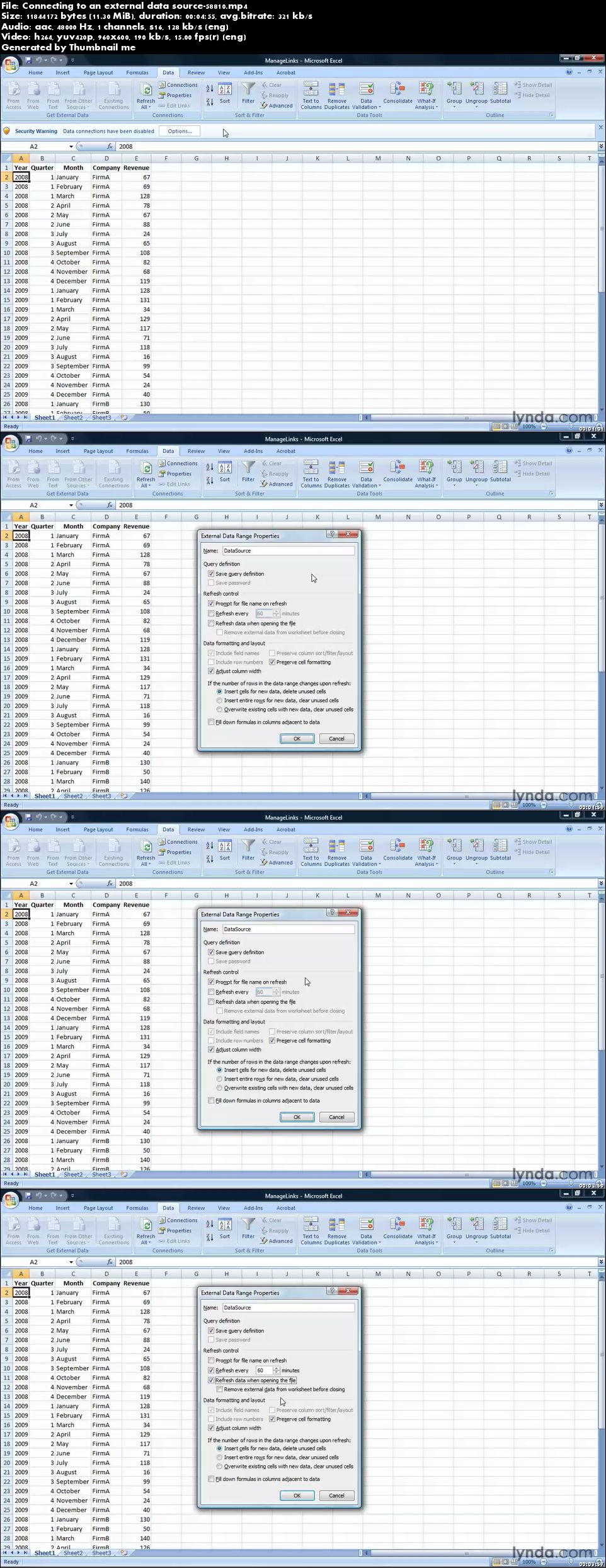This screenshot has width=606, height=1568.
Task: Close the Security Warning message bar
Action: [600, 127]
